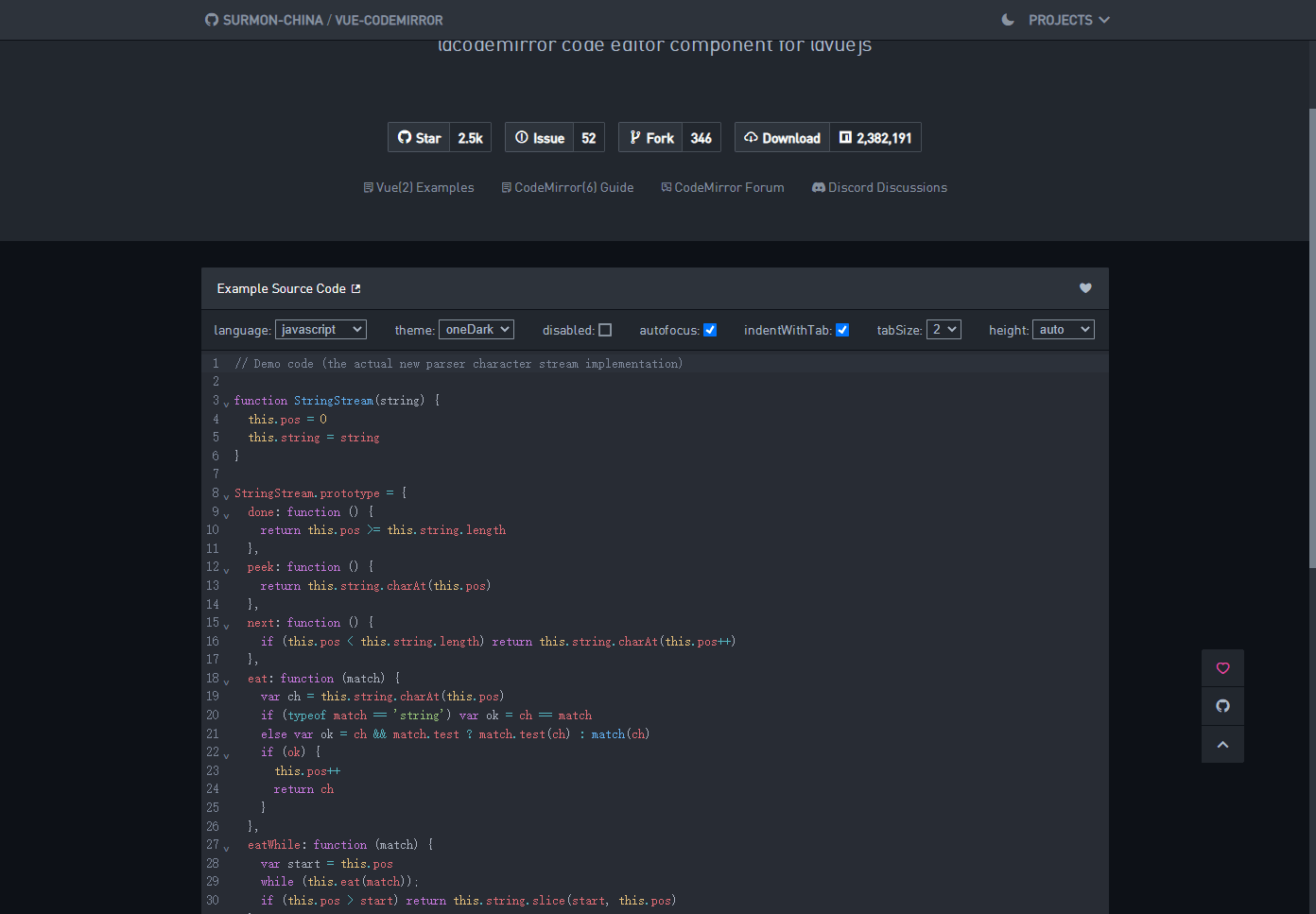Click the GitHub side floating button
1316x914 pixels.
(1222, 706)
